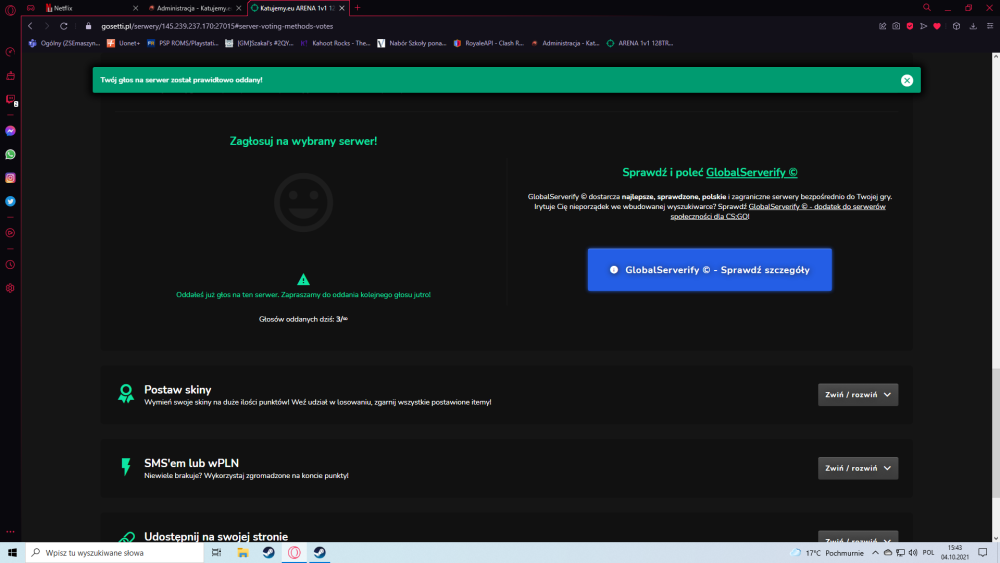Open File Explorer from the taskbar

pyautogui.click(x=243, y=553)
